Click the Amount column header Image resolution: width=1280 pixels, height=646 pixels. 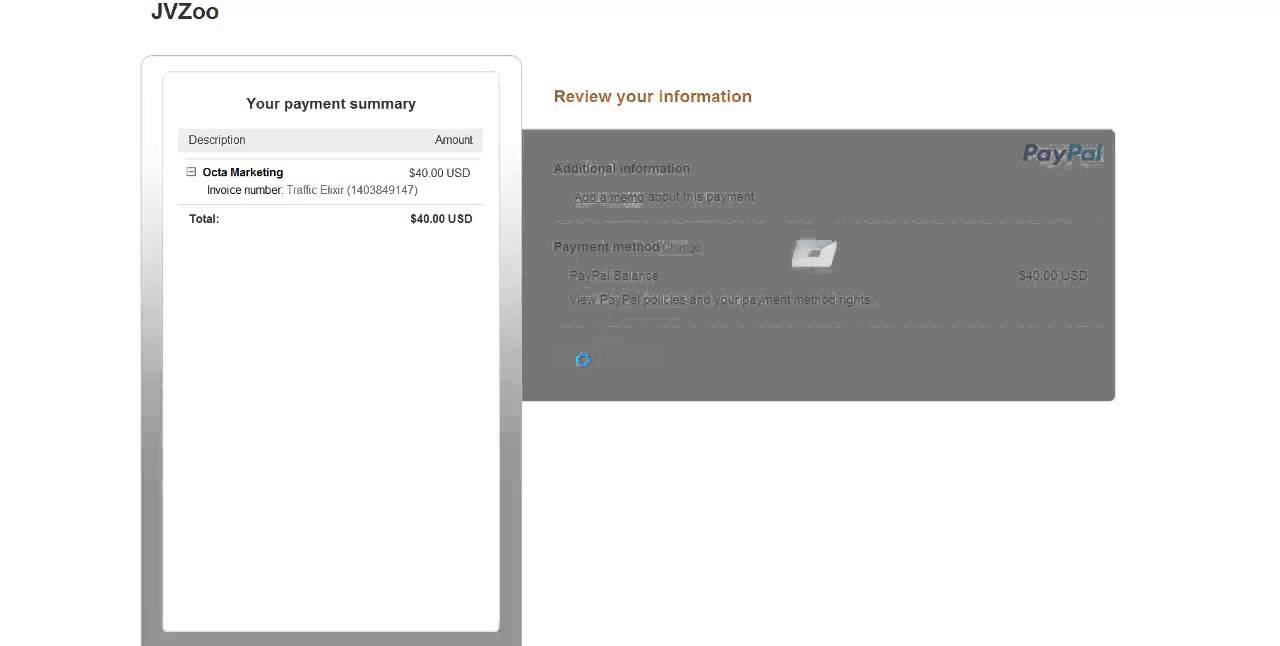tap(454, 140)
